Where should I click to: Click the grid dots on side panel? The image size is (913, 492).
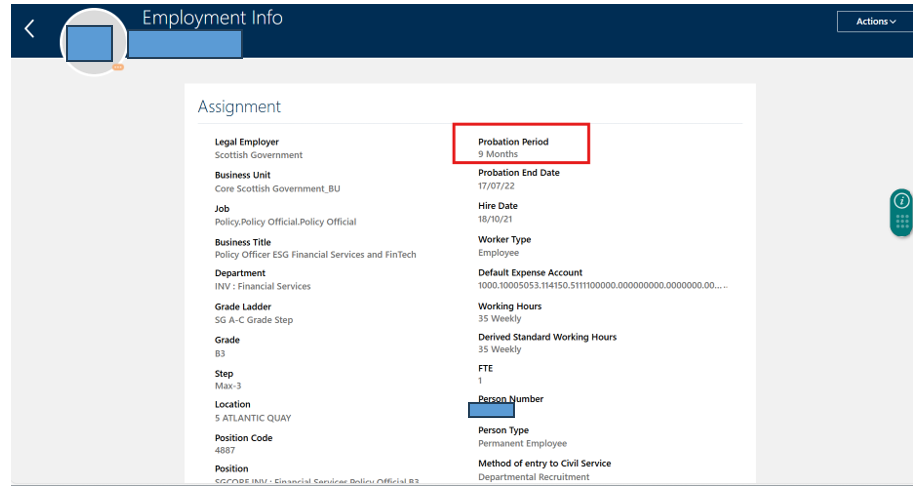pos(902,221)
